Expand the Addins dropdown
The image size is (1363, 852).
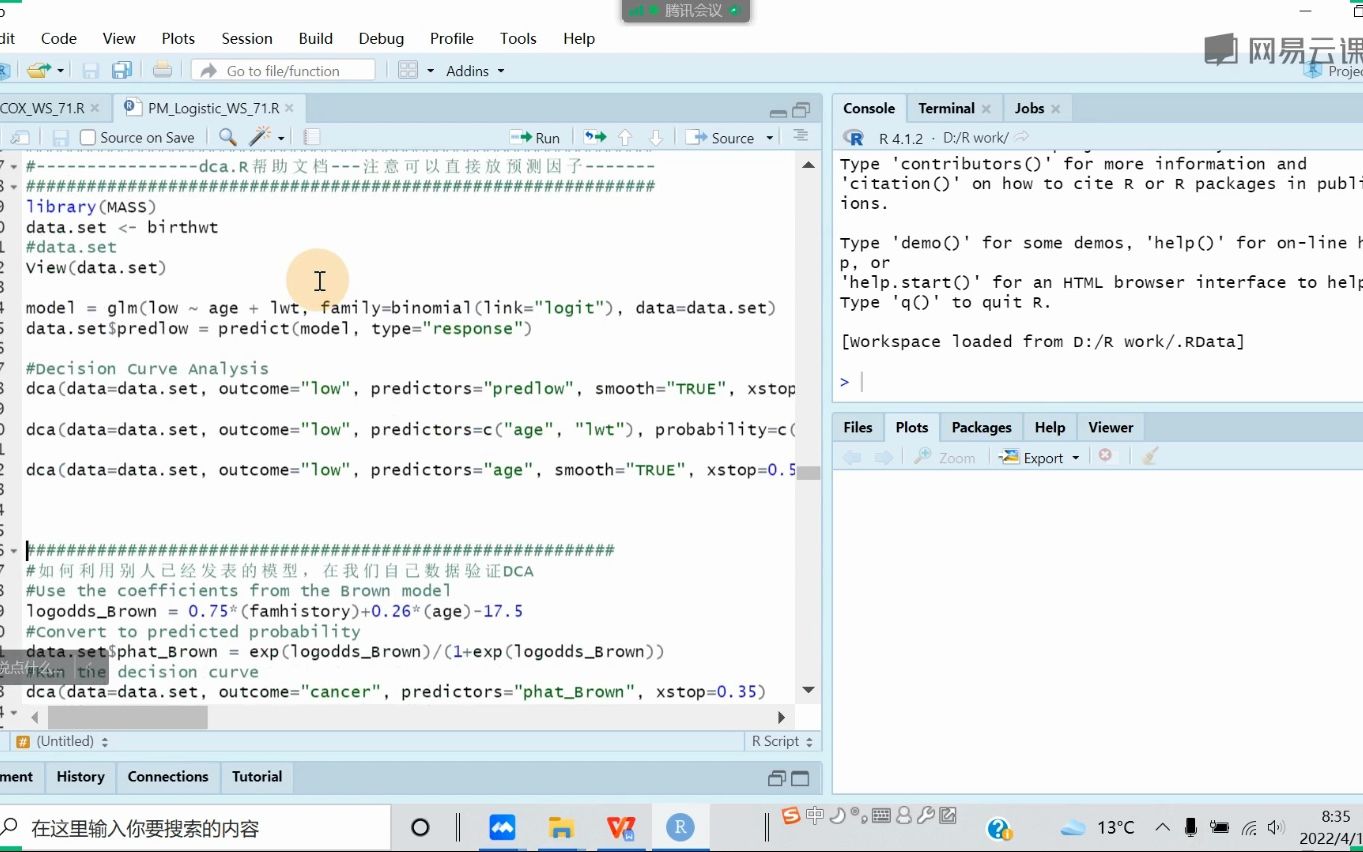click(475, 71)
